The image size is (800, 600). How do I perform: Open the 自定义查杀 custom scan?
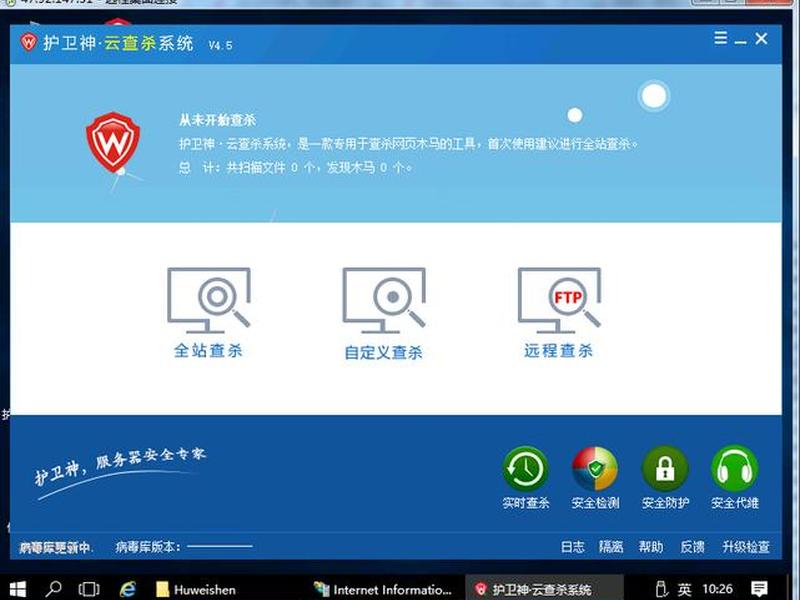(x=384, y=313)
